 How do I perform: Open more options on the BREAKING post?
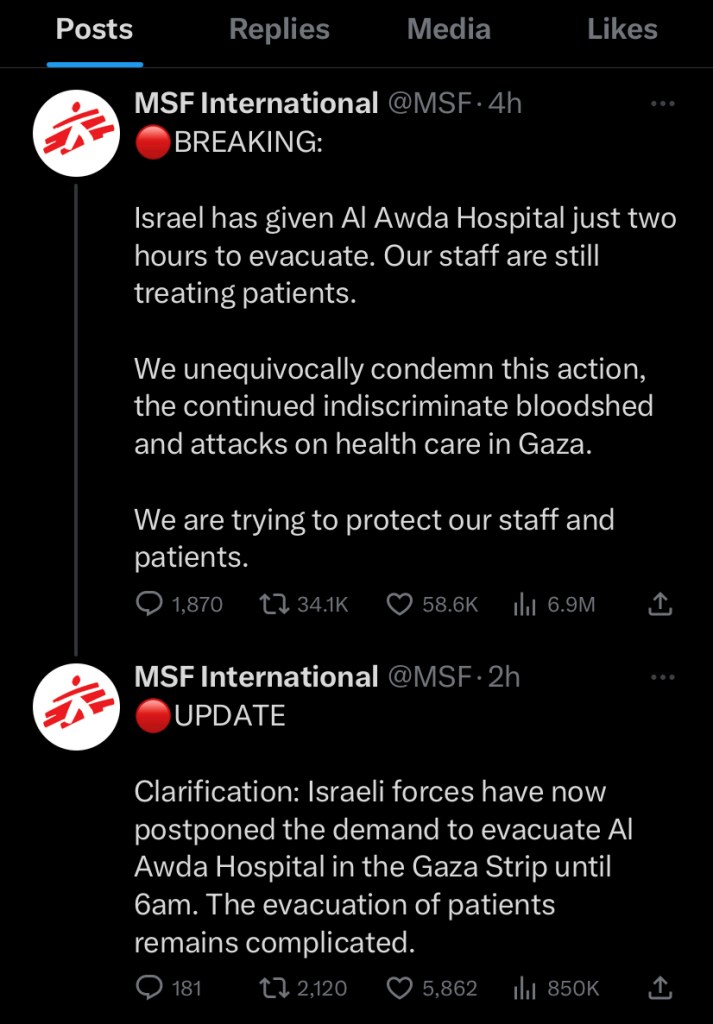coord(662,103)
